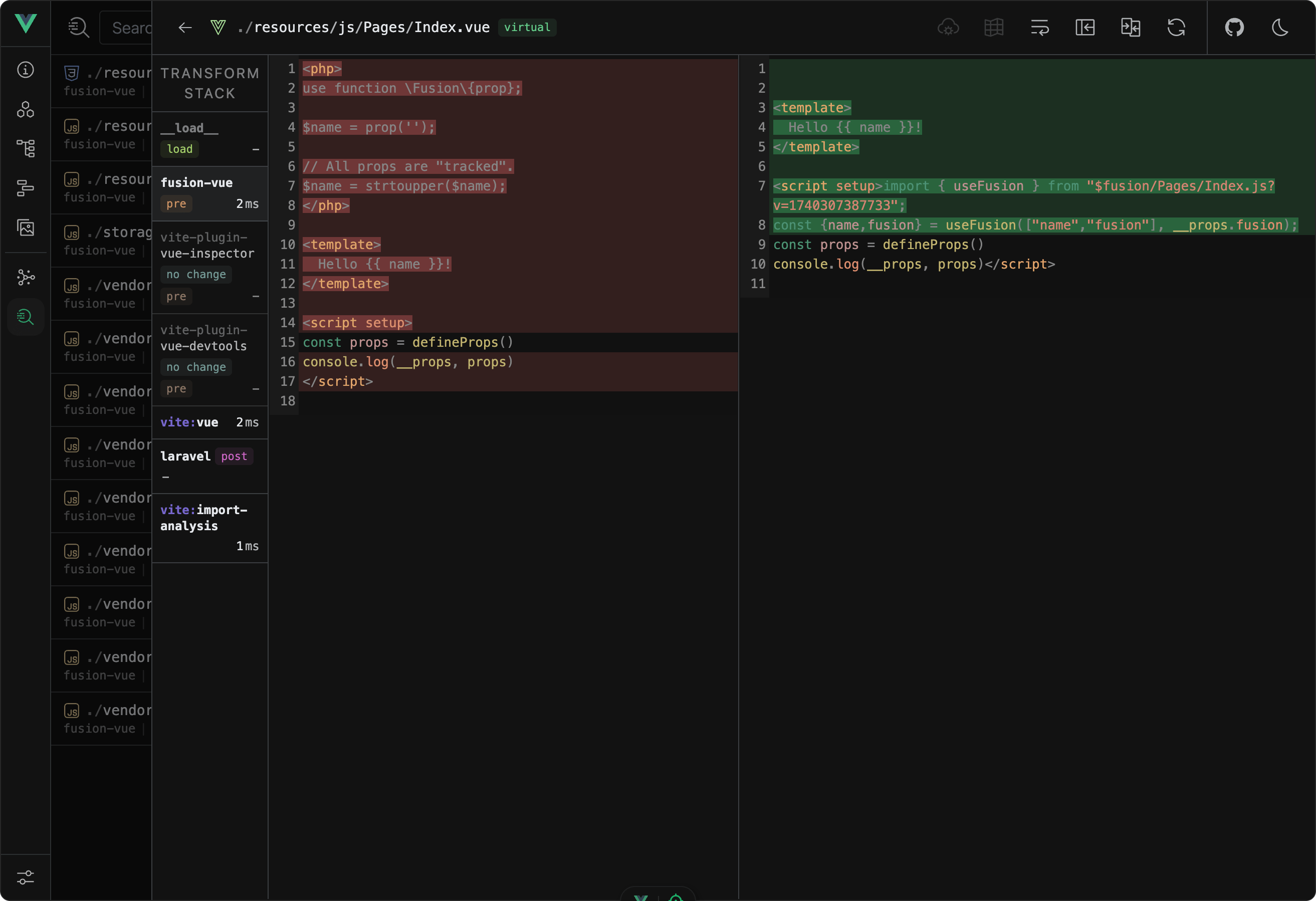Toggle the server-side rendering cloud icon

(x=948, y=28)
